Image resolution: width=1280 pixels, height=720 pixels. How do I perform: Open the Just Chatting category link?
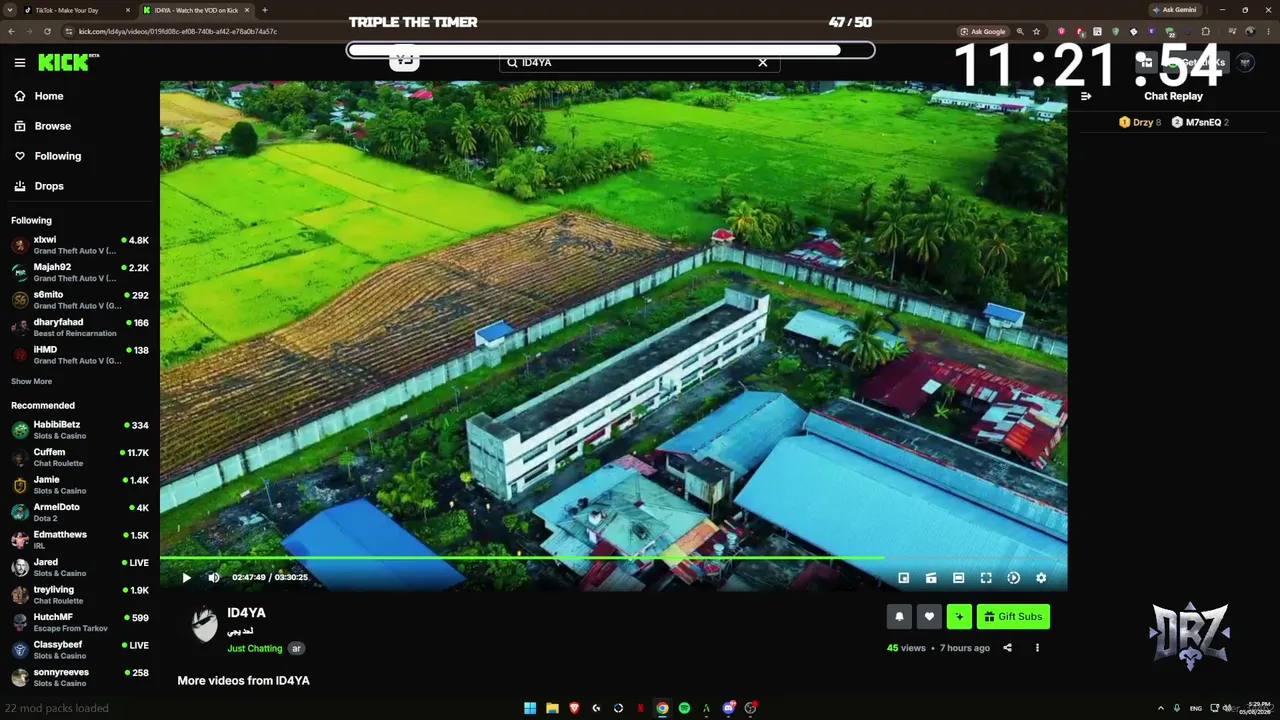click(255, 649)
